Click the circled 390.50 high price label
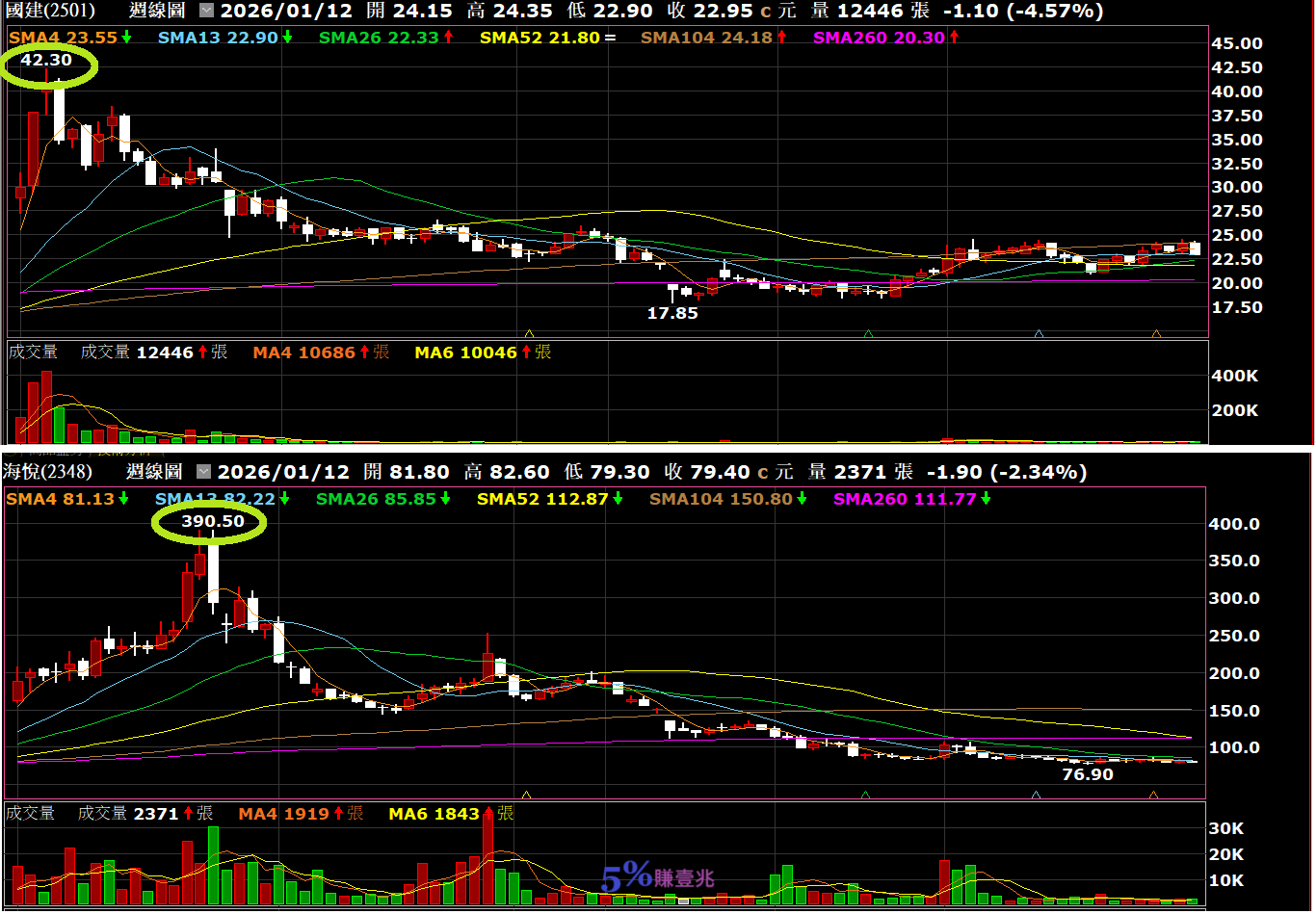Image resolution: width=1316 pixels, height=914 pixels. [213, 521]
